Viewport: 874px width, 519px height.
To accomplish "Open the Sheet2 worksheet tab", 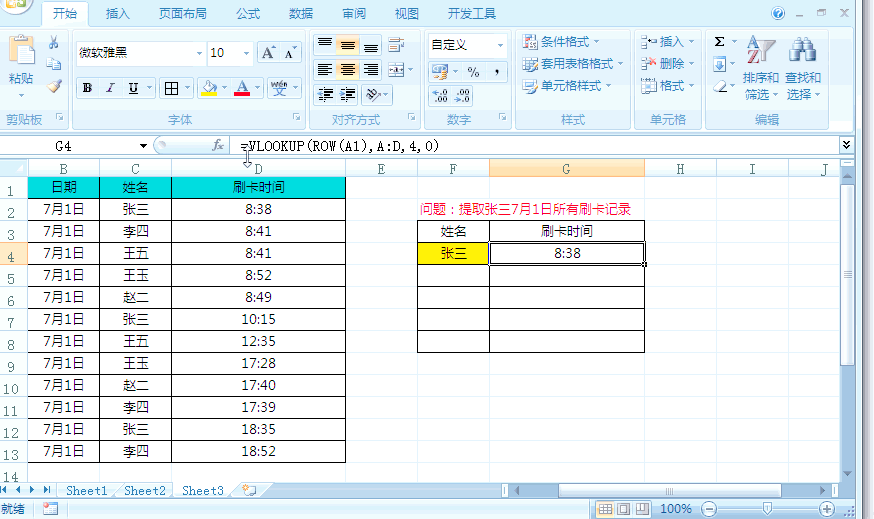I will point(145,491).
